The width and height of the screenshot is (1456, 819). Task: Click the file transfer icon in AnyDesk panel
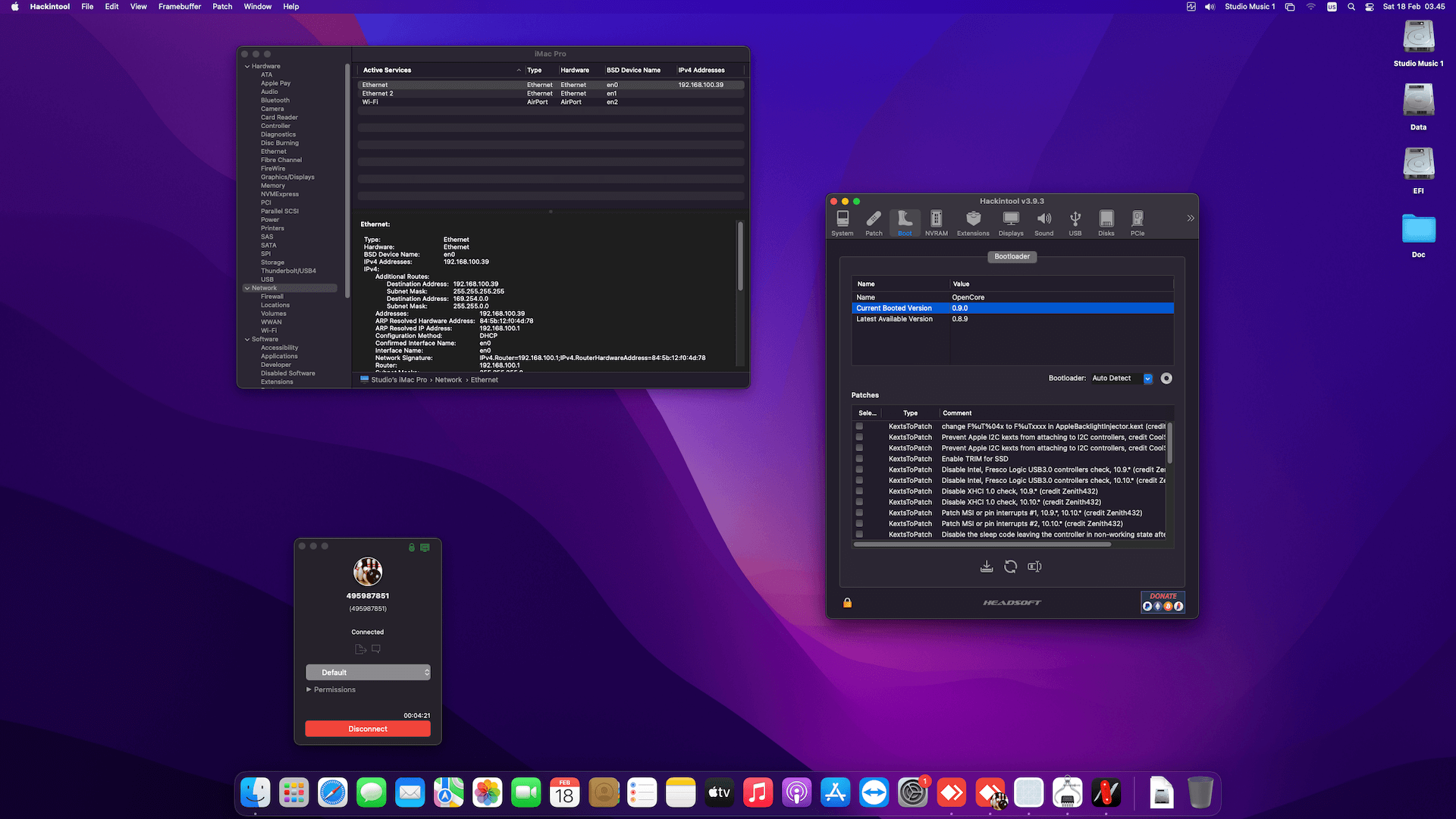pos(360,649)
